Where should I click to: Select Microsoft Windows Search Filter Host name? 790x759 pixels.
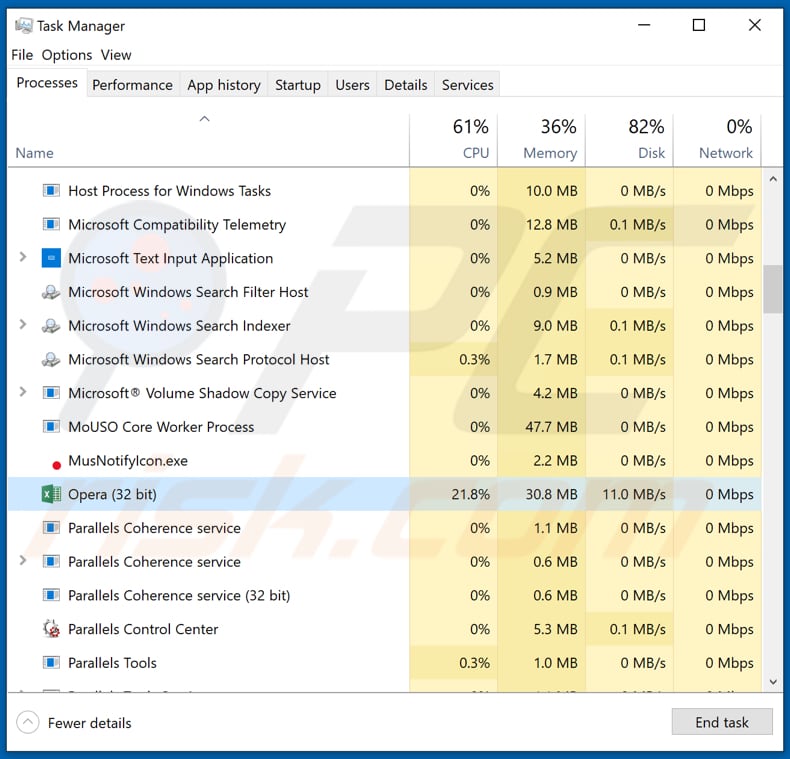188,292
